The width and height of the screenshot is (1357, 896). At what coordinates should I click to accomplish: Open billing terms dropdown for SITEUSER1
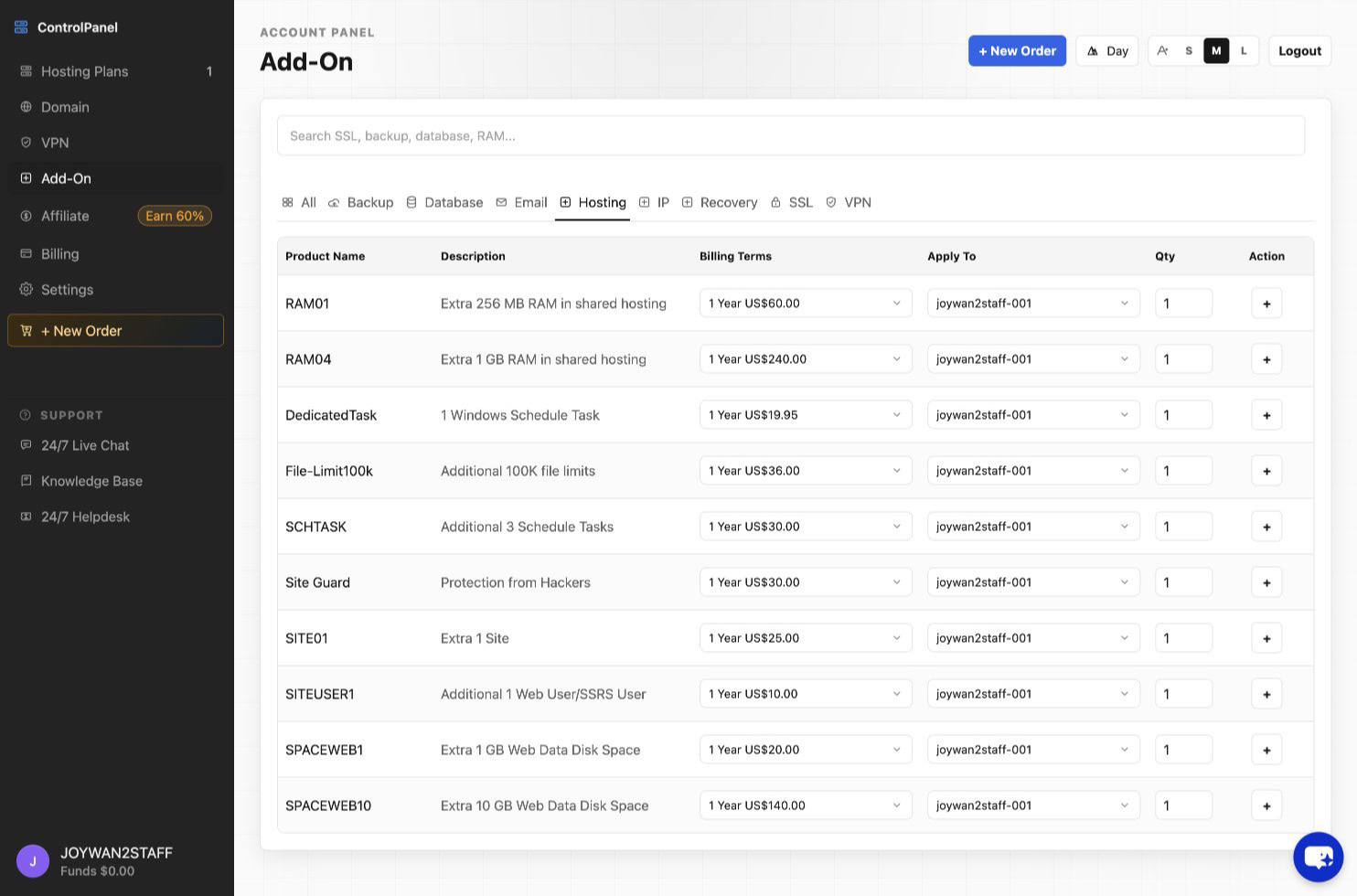806,694
